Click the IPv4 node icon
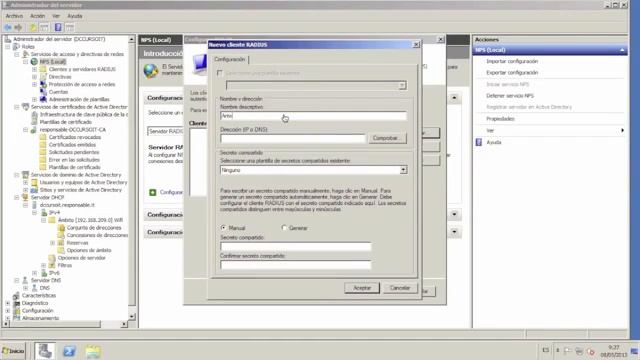The height and width of the screenshot is (360, 640). (x=43, y=213)
